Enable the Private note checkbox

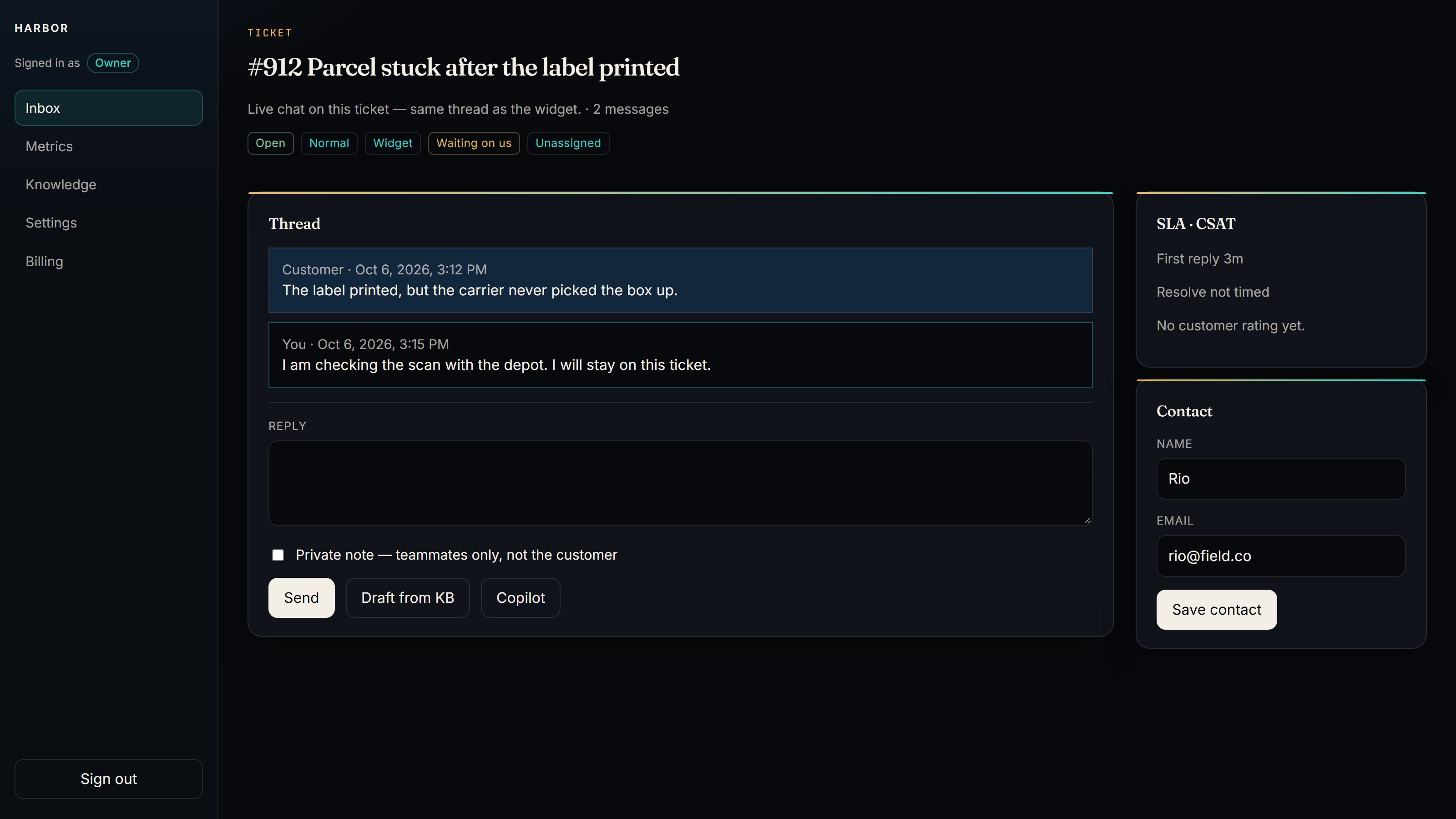pyautogui.click(x=278, y=555)
